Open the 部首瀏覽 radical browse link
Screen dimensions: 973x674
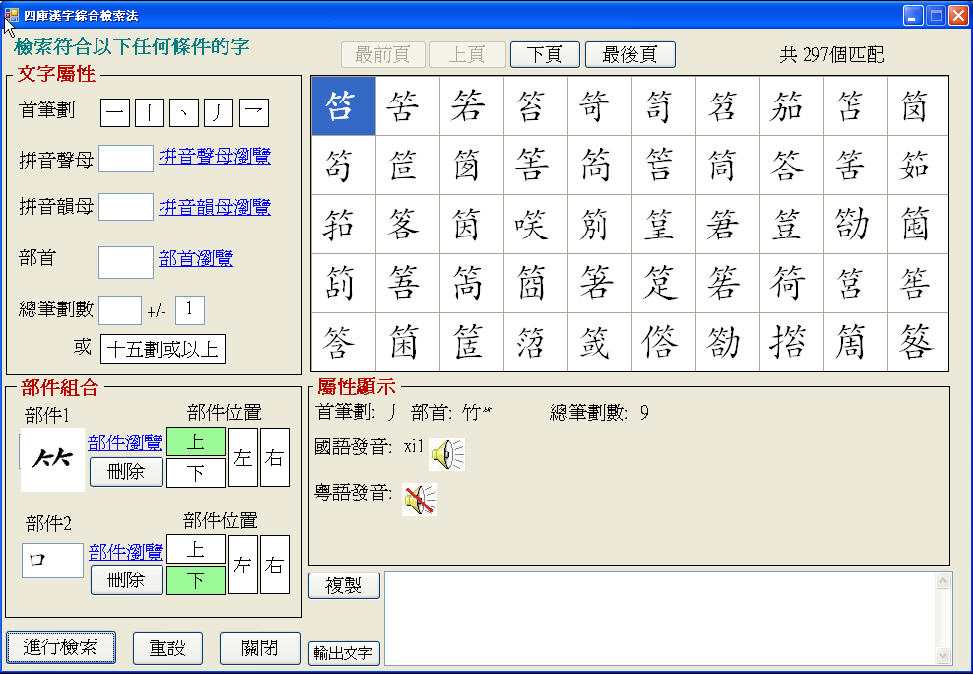196,259
